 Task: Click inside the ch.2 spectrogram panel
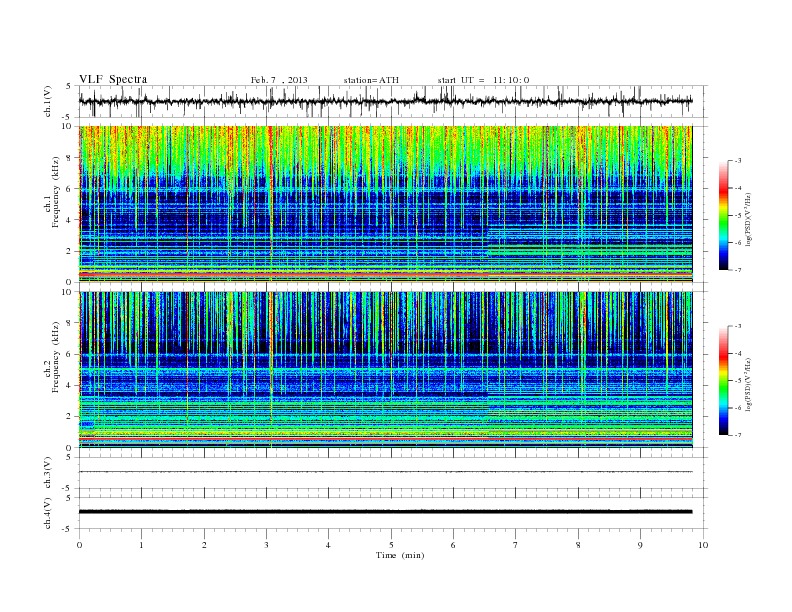(385, 370)
